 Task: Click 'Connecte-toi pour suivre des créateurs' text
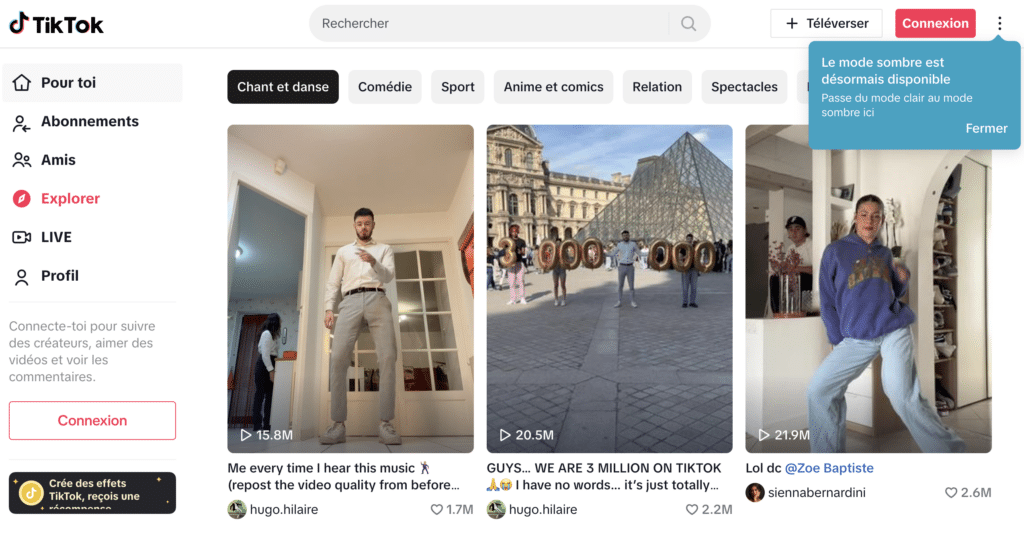82,351
